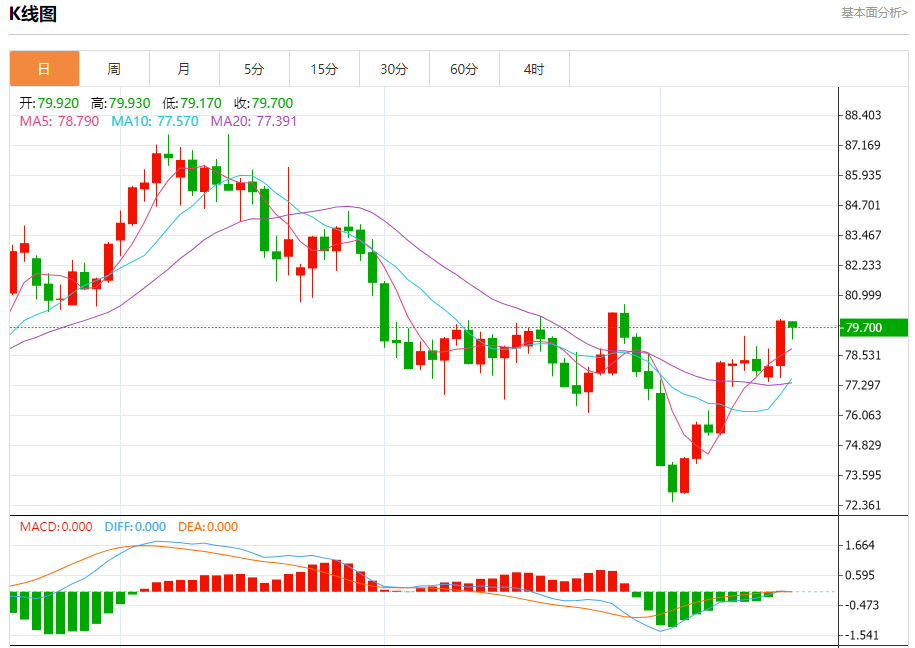Viewport: 915px width, 648px height.
Task: Click the 87.169 price axis label
Action: click(x=863, y=145)
